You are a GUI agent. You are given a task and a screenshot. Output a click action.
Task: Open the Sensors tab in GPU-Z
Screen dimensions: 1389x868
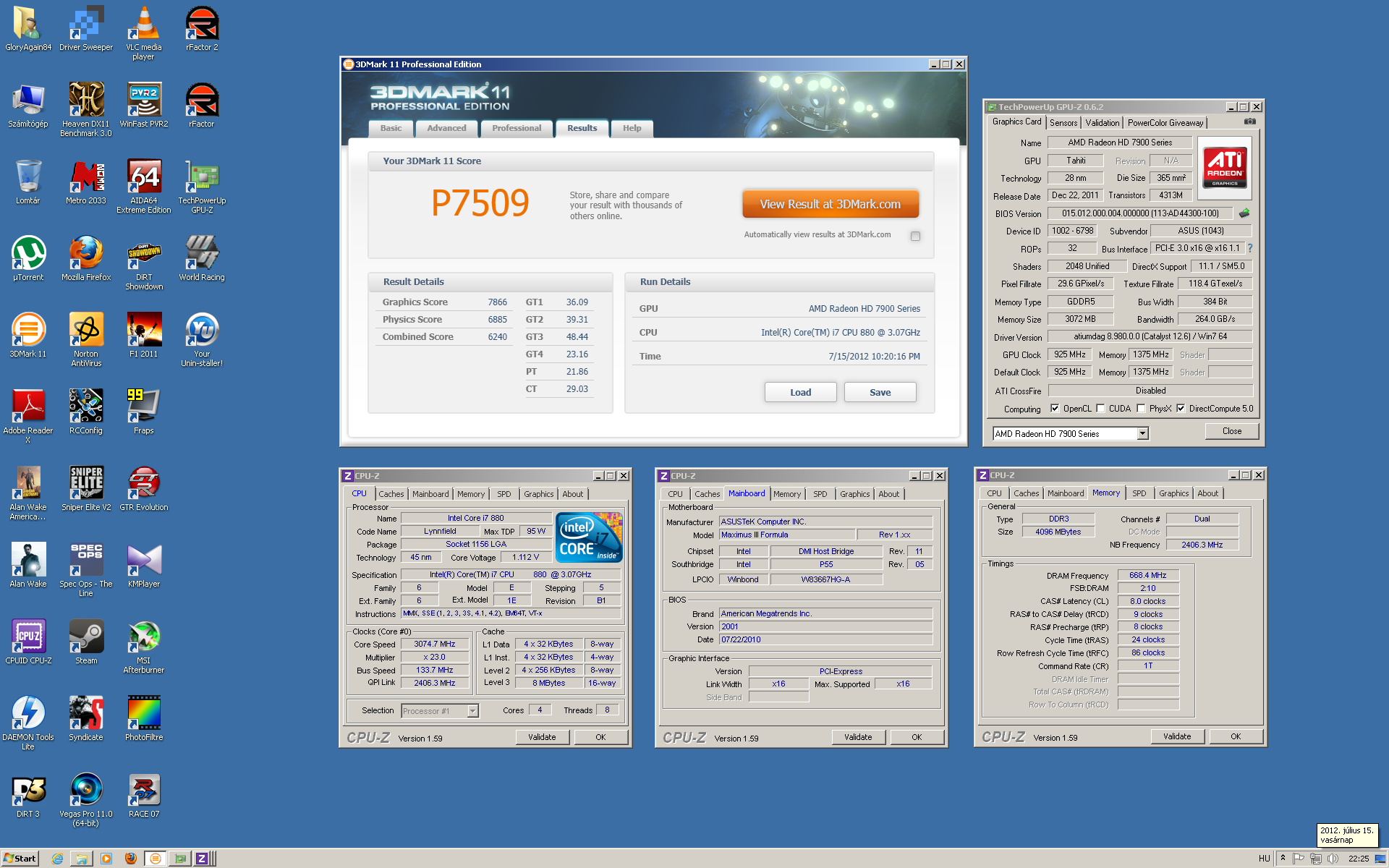pyautogui.click(x=1063, y=123)
